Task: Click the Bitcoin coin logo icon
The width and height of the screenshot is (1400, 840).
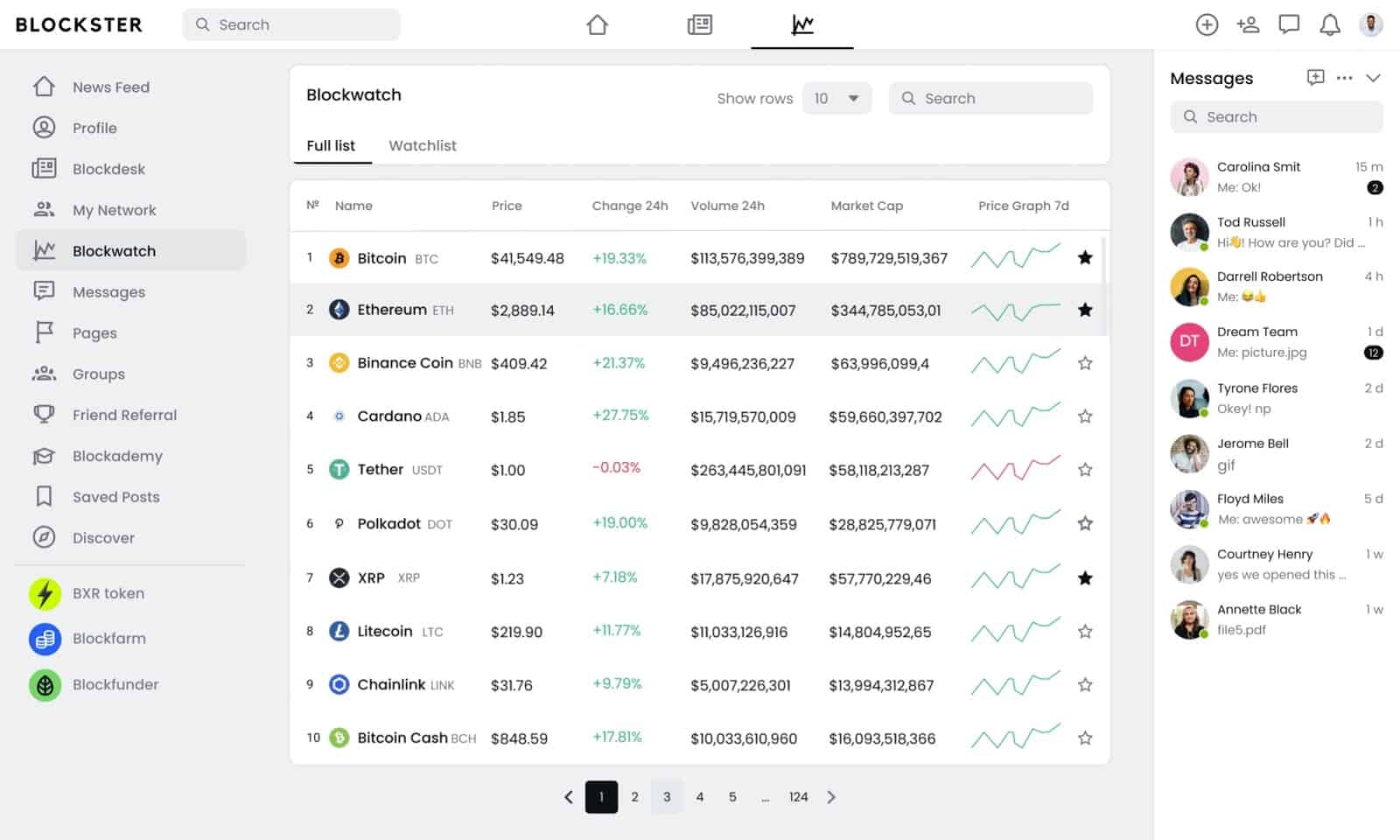Action: coord(339,258)
